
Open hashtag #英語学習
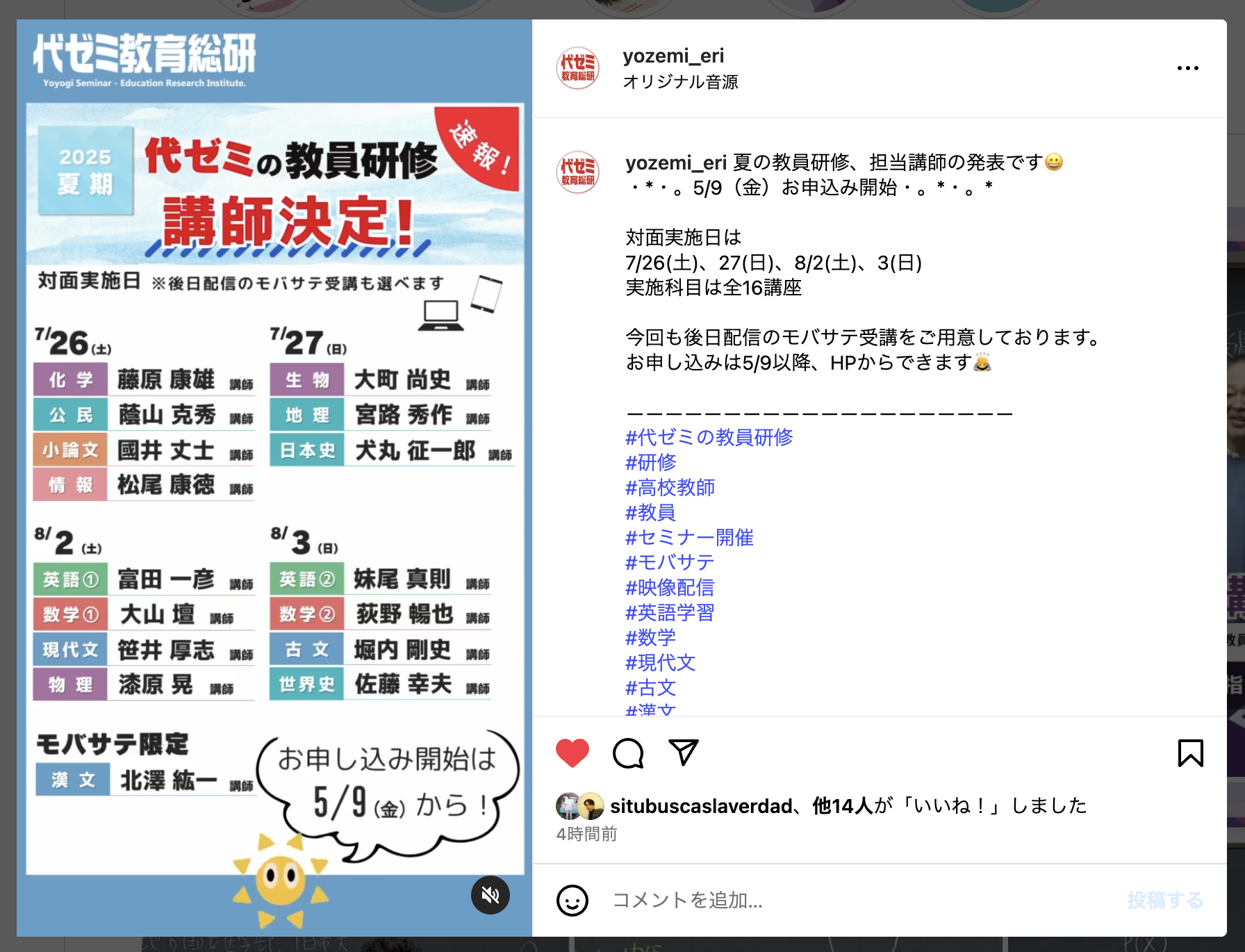point(670,612)
